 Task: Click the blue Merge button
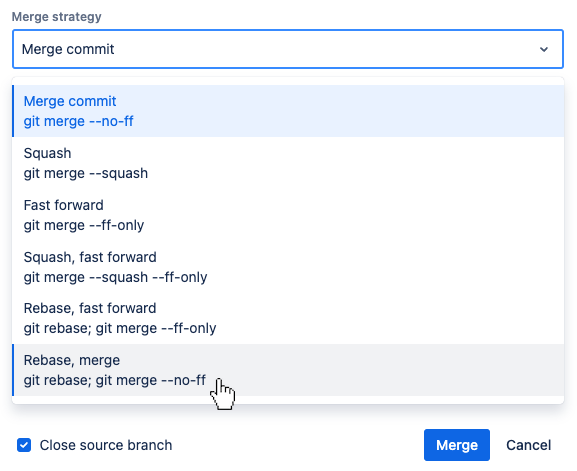click(x=457, y=445)
